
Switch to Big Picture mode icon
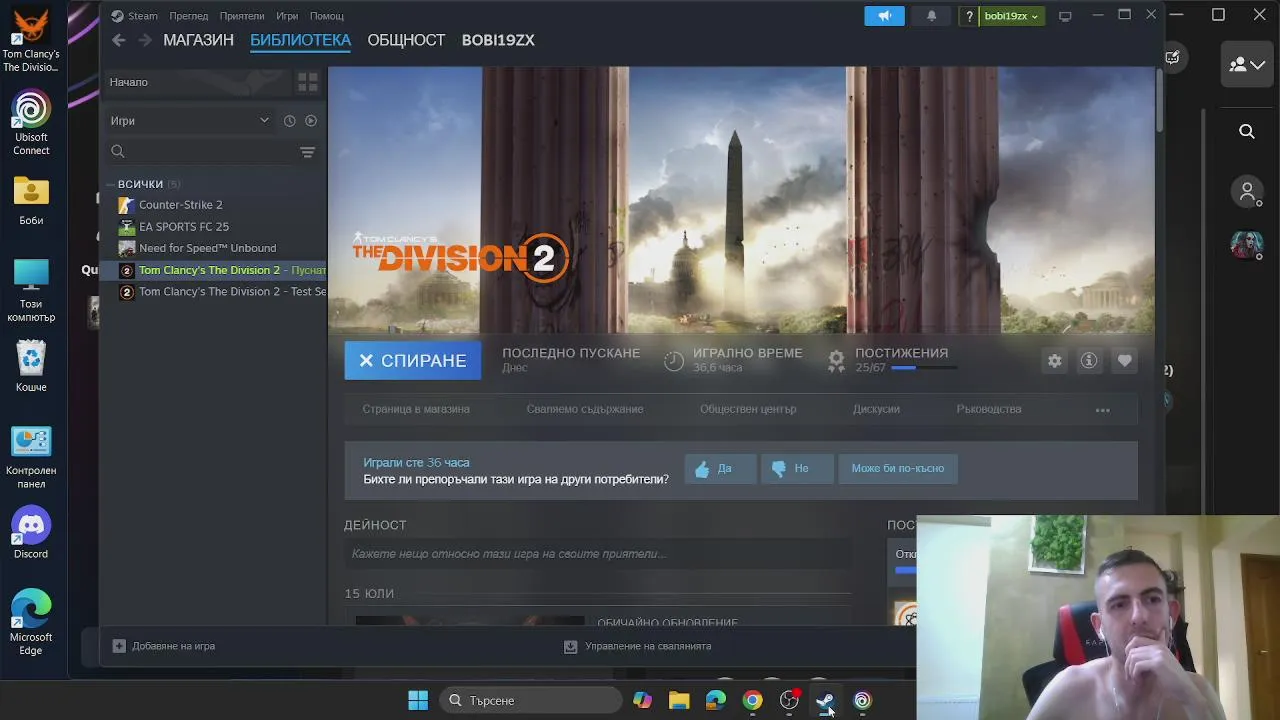point(1065,16)
